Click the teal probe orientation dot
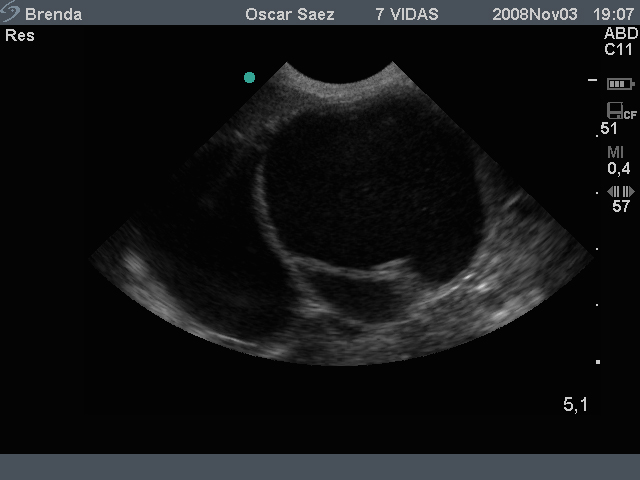 pyautogui.click(x=249, y=78)
